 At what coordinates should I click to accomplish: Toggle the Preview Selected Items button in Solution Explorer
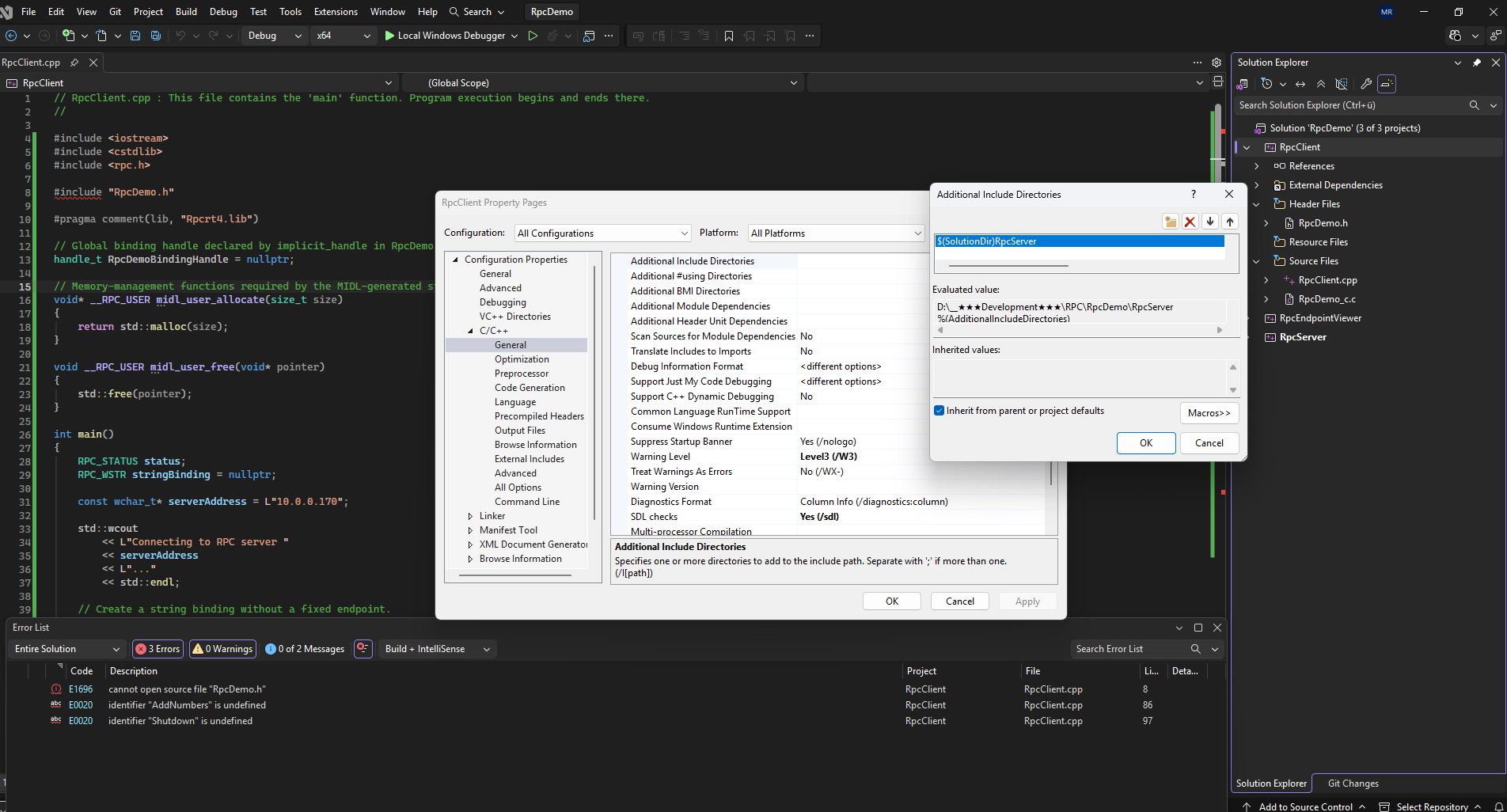click(x=1387, y=84)
